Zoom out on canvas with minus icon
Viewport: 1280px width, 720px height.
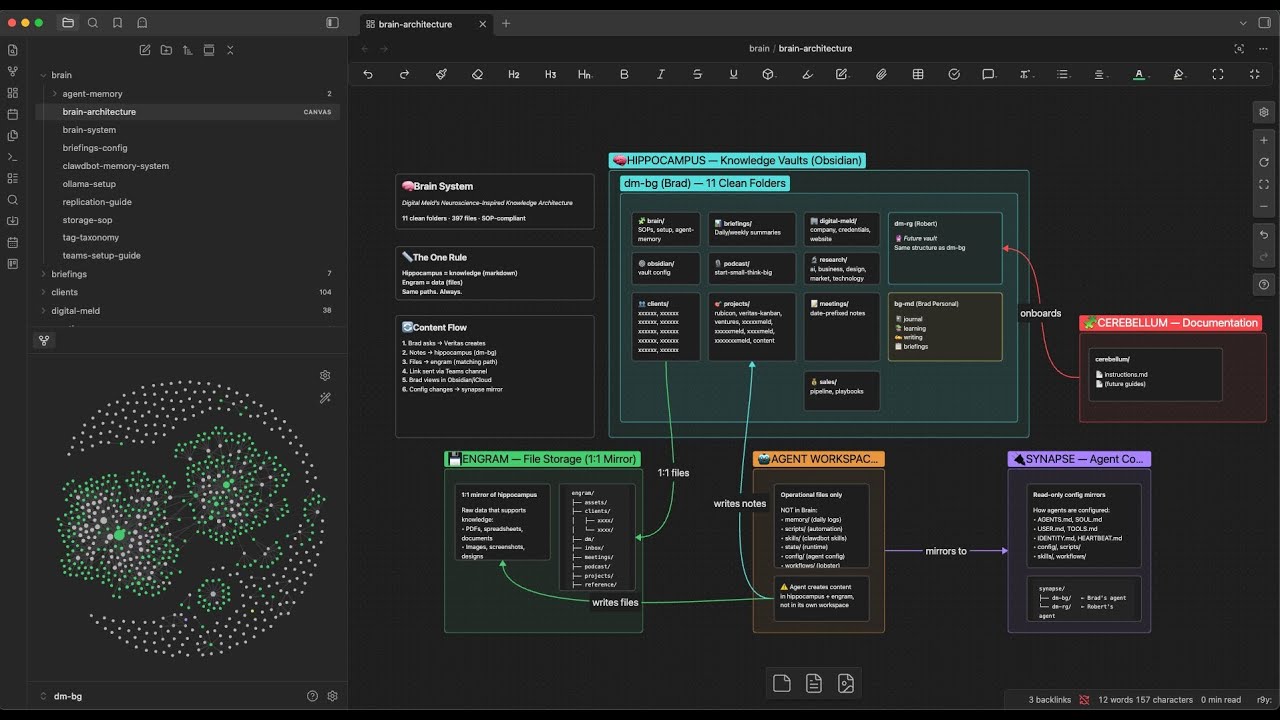coord(1264,206)
